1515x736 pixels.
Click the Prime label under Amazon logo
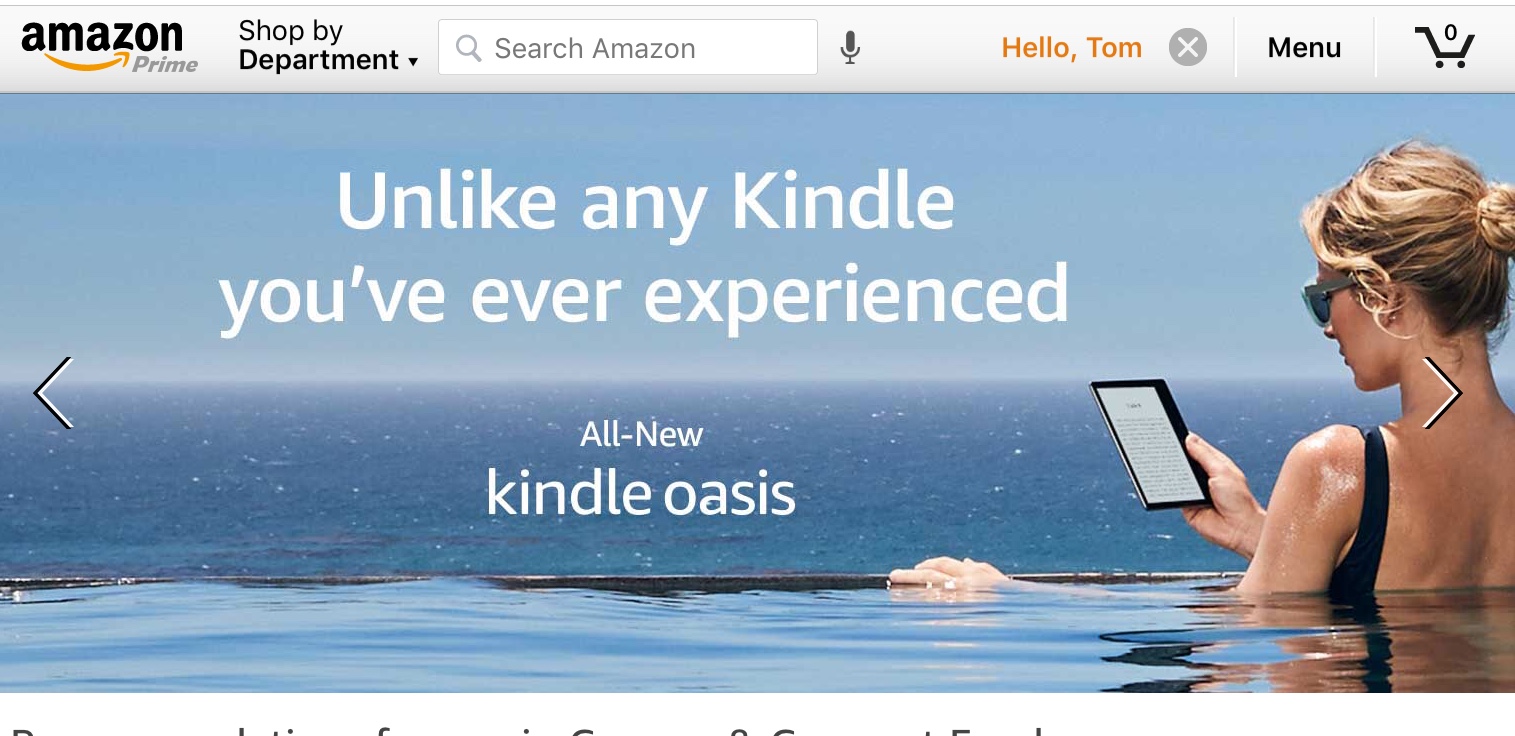[x=165, y=64]
